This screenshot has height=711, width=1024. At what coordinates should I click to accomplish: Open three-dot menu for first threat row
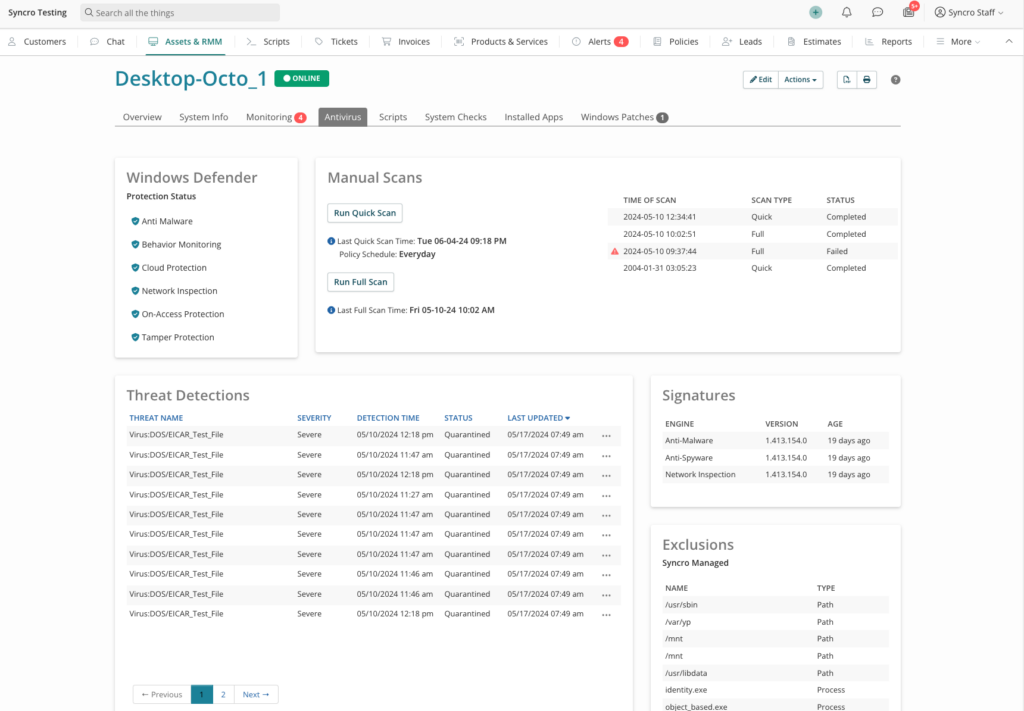pyautogui.click(x=606, y=435)
